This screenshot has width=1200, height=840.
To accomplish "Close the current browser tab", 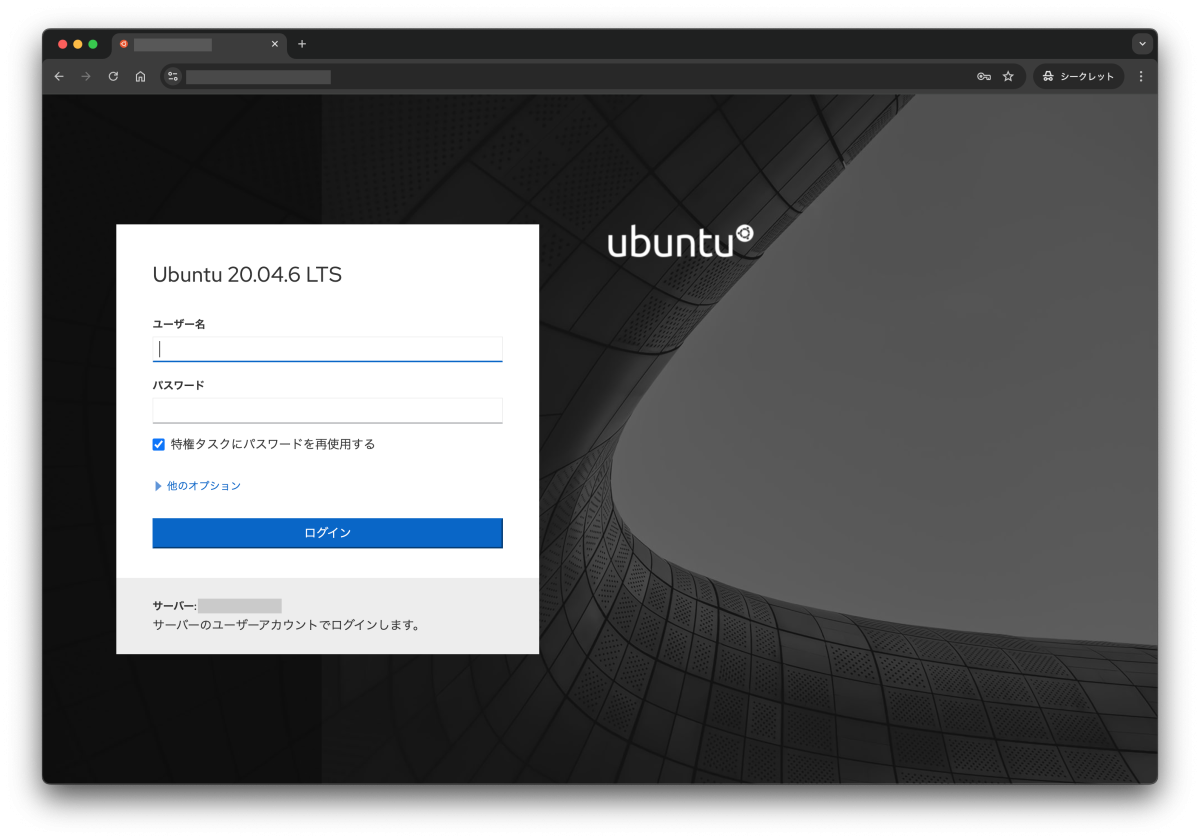I will [275, 44].
